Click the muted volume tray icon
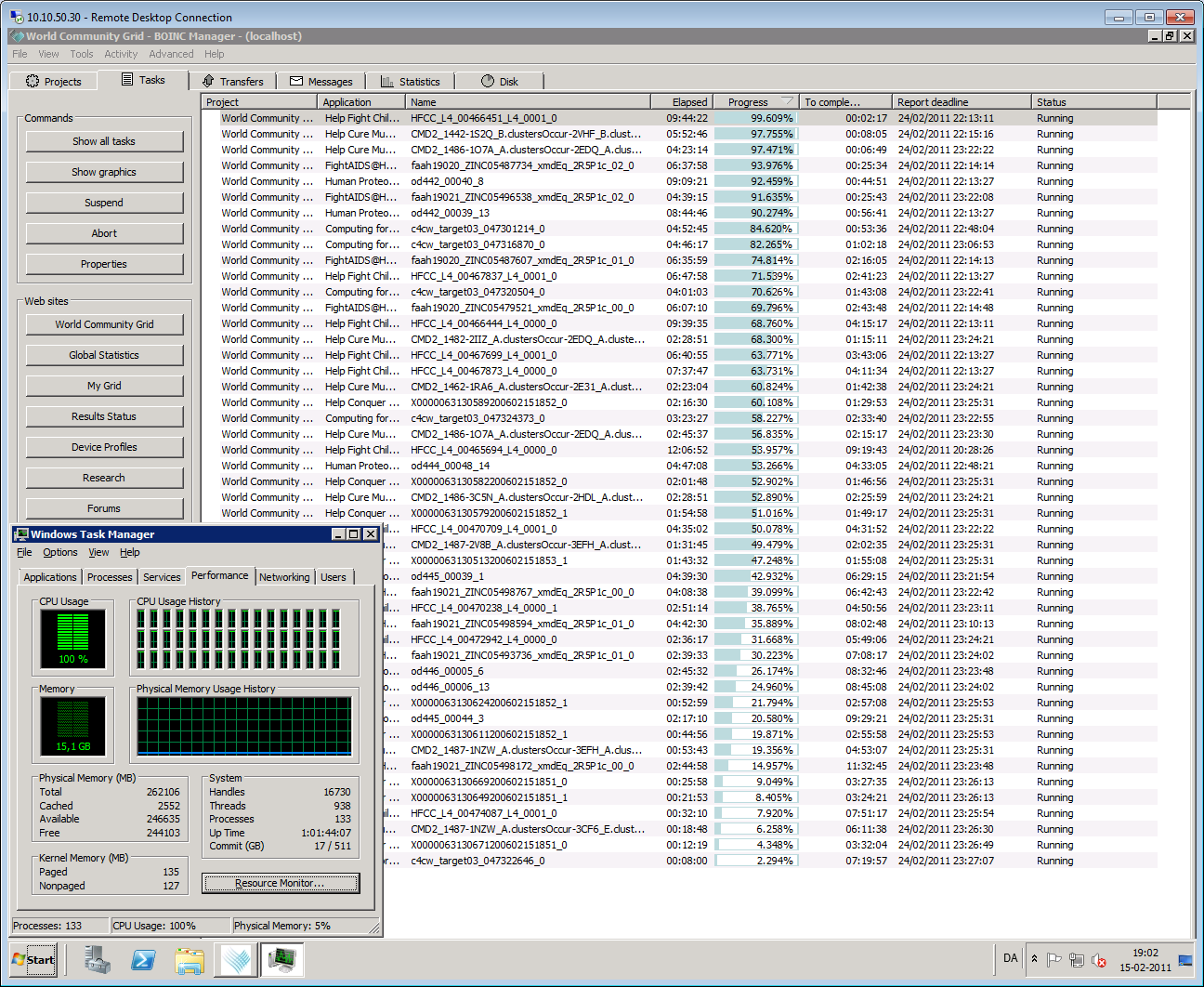This screenshot has width=1204, height=987. click(x=1099, y=960)
